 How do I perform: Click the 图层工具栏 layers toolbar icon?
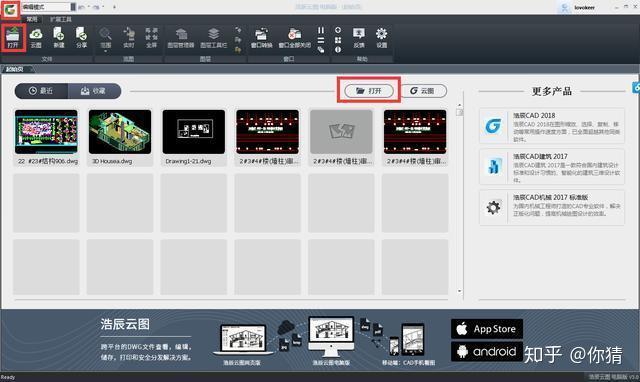[x=213, y=38]
